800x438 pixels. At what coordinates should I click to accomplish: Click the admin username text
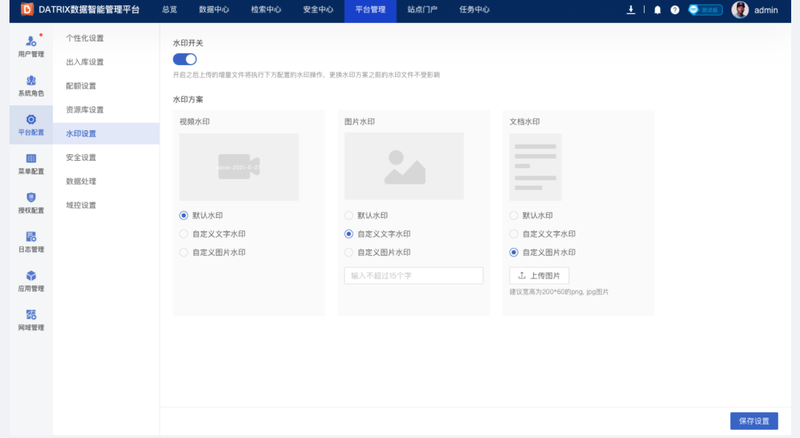coord(766,10)
